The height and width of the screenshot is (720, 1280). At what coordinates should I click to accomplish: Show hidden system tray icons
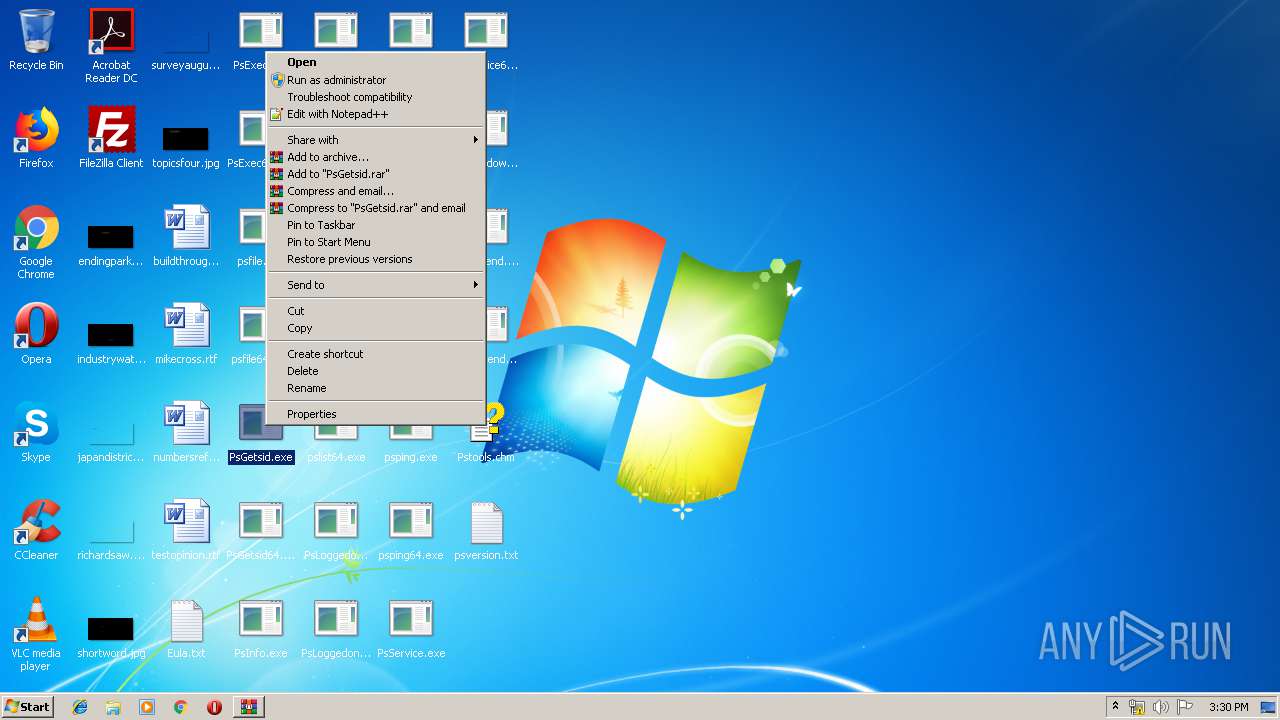(1115, 707)
